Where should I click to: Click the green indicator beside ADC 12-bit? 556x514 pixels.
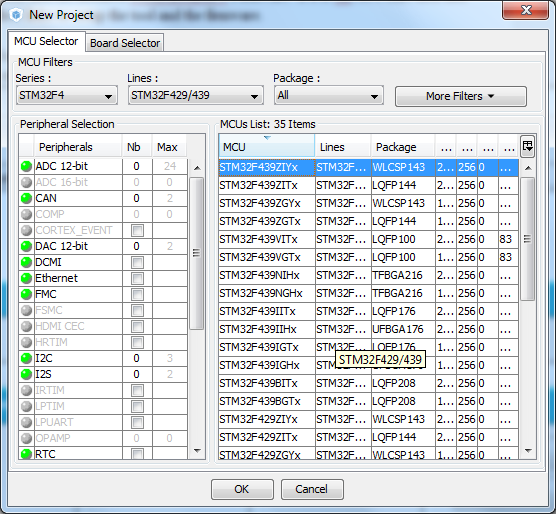click(26, 166)
